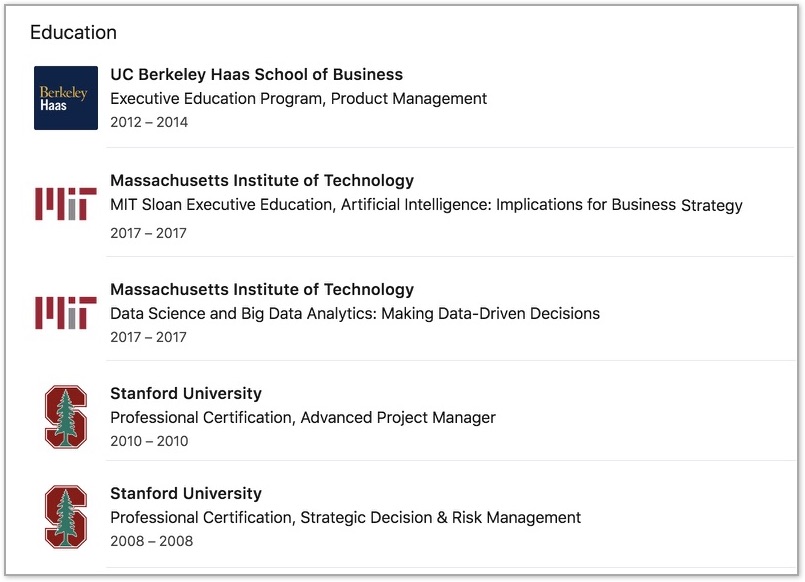Viewport: 805px width, 582px height.
Task: Click the 2012 – 2014 date range
Action: pyautogui.click(x=149, y=122)
